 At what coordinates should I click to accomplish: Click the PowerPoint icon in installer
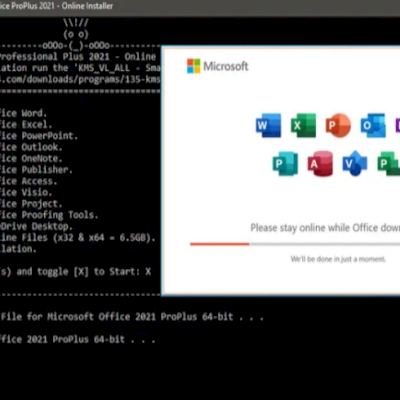pos(338,125)
